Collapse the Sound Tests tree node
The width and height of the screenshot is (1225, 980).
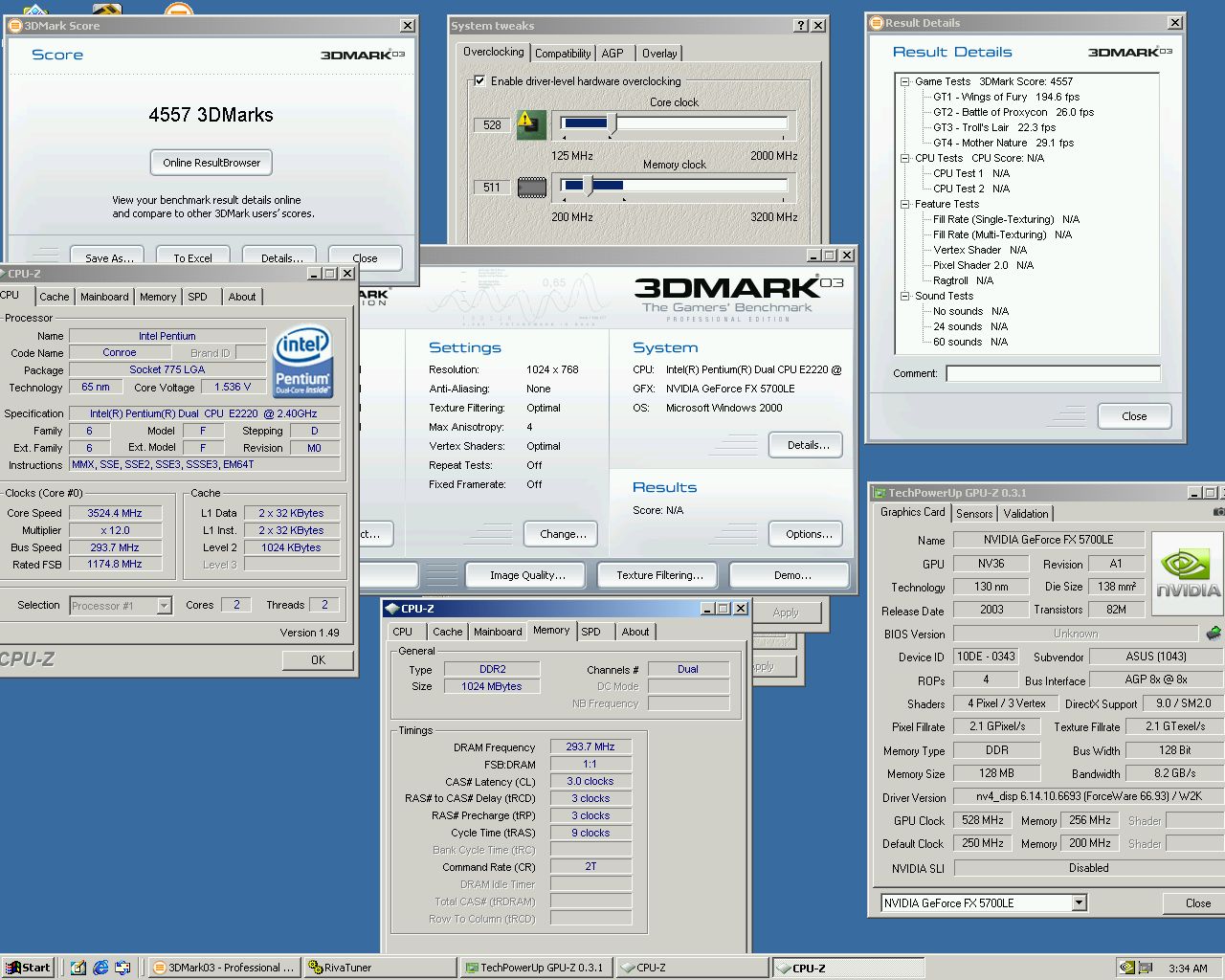(x=904, y=296)
